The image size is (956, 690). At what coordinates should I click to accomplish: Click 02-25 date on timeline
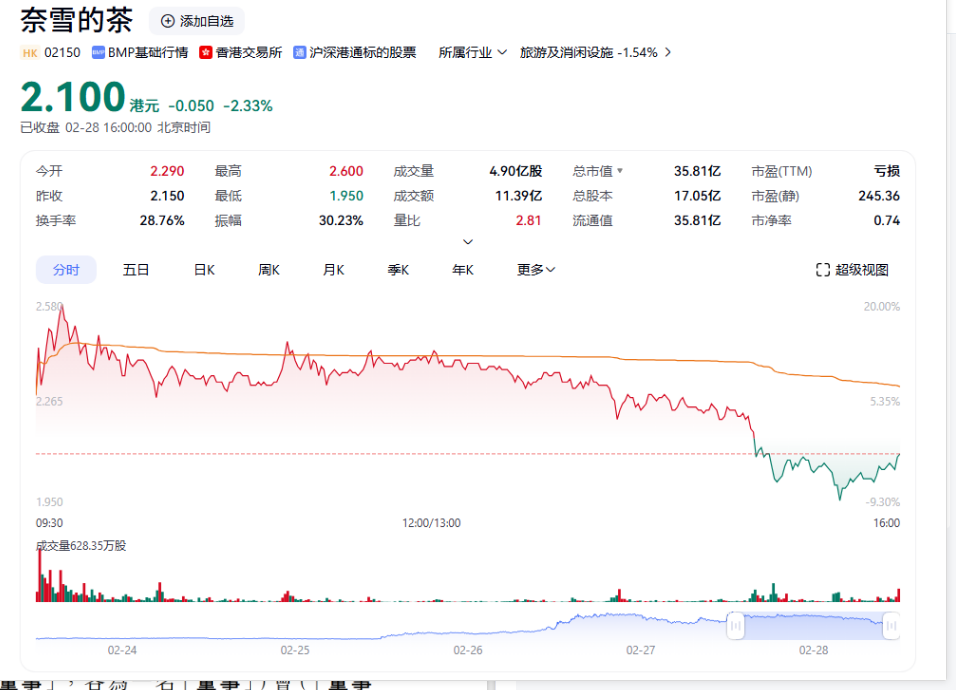coord(295,650)
